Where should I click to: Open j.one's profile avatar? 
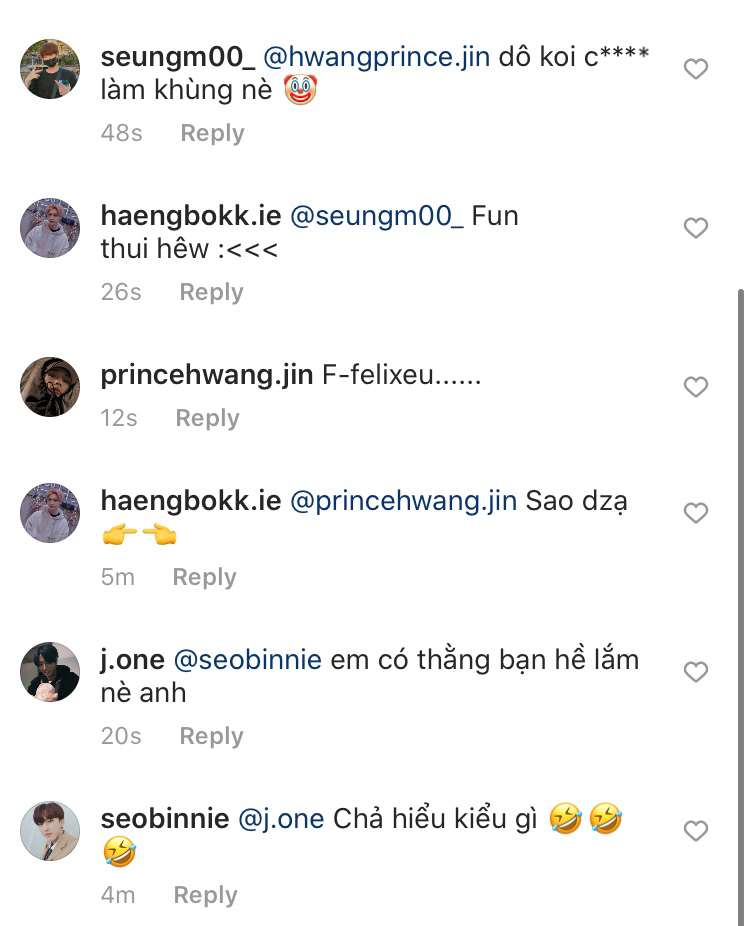pyautogui.click(x=50, y=672)
